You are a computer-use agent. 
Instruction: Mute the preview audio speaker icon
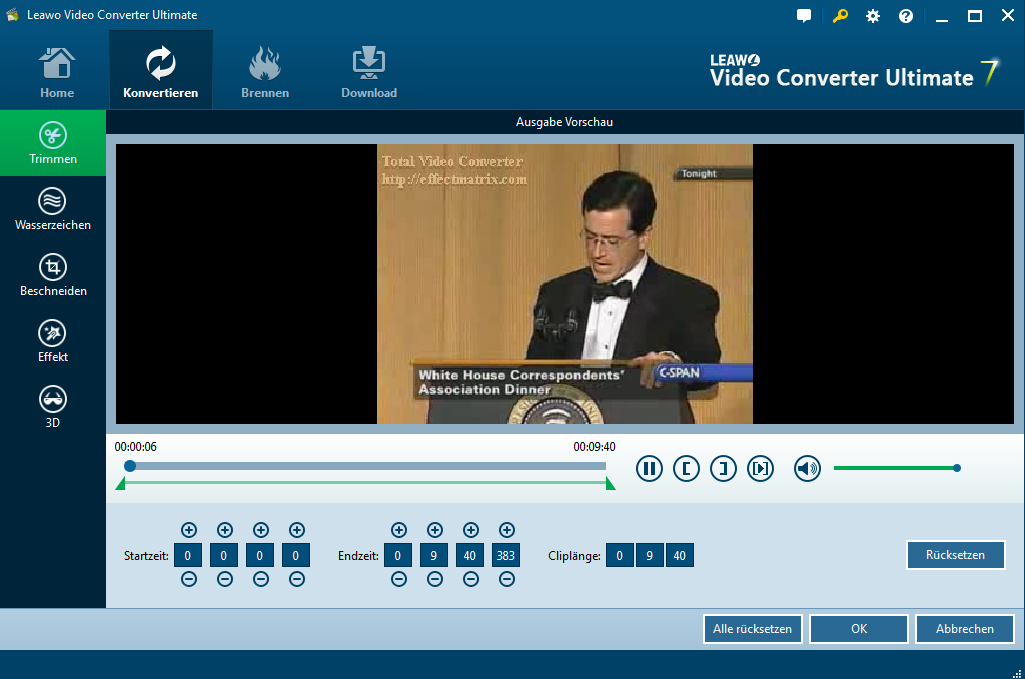pos(807,468)
